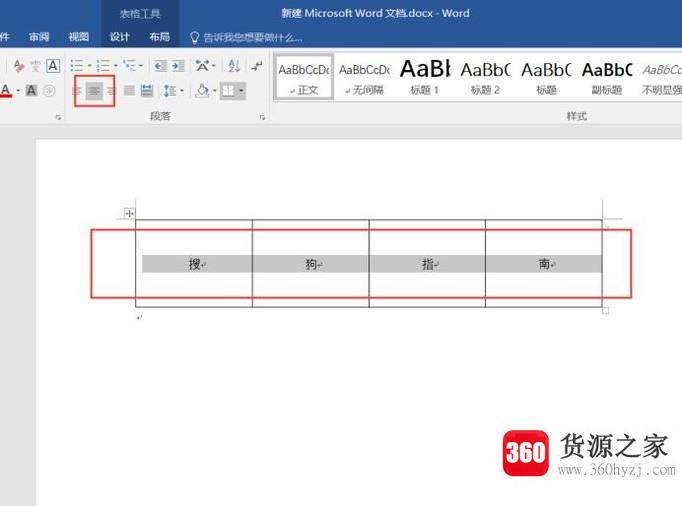Click the table cell containing 指

(x=427, y=264)
